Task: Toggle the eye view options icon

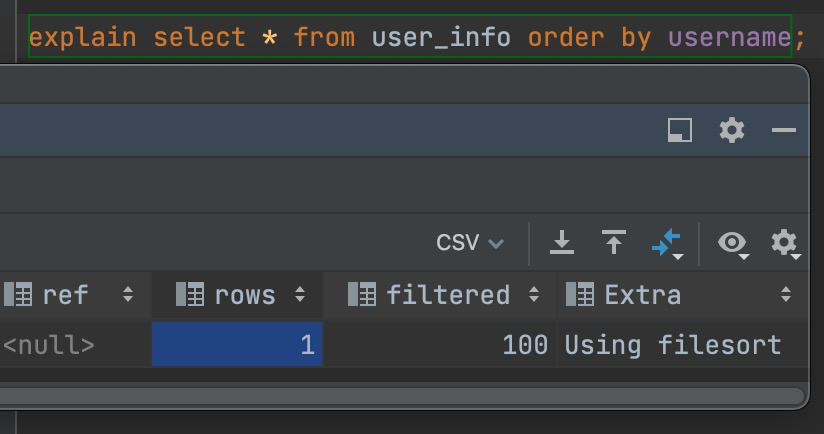Action: [733, 243]
